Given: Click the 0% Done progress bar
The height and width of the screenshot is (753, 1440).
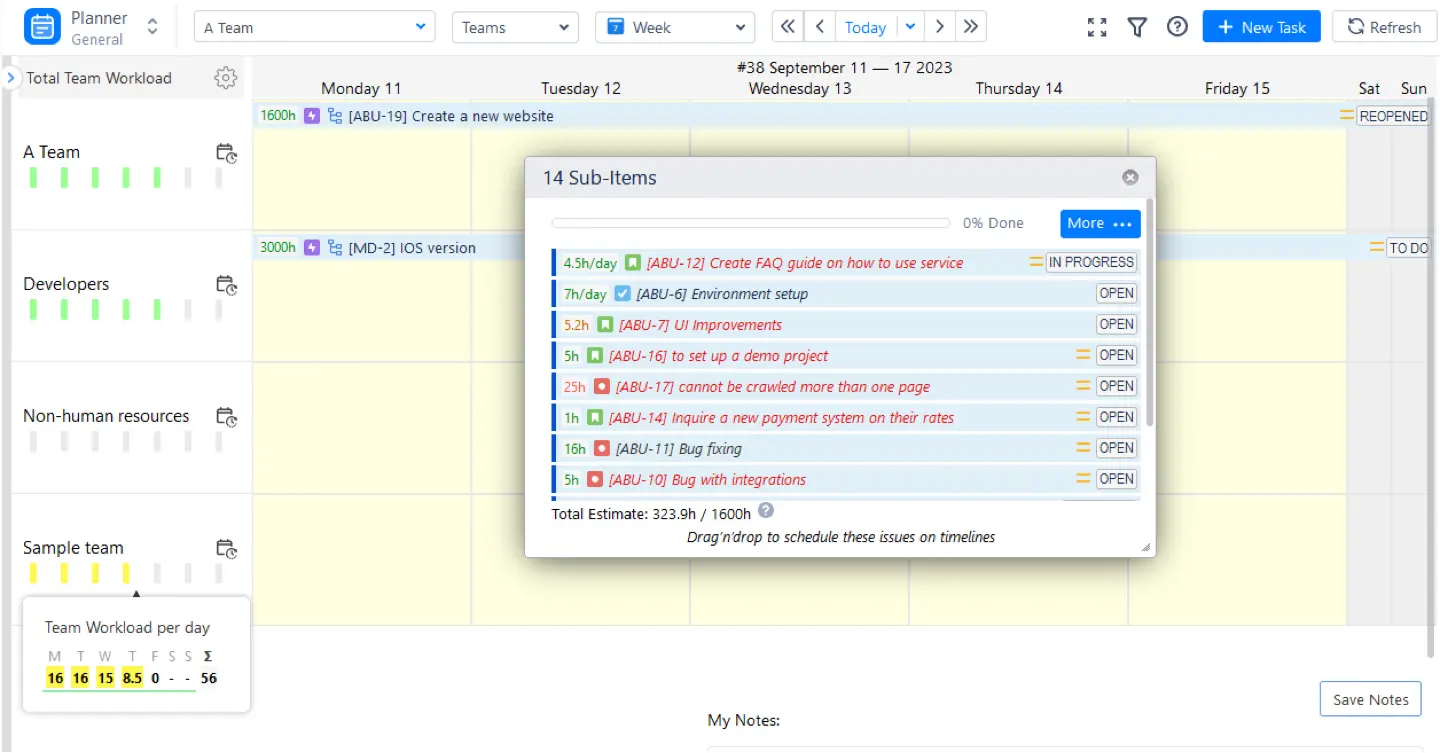Looking at the screenshot, I should click(750, 224).
